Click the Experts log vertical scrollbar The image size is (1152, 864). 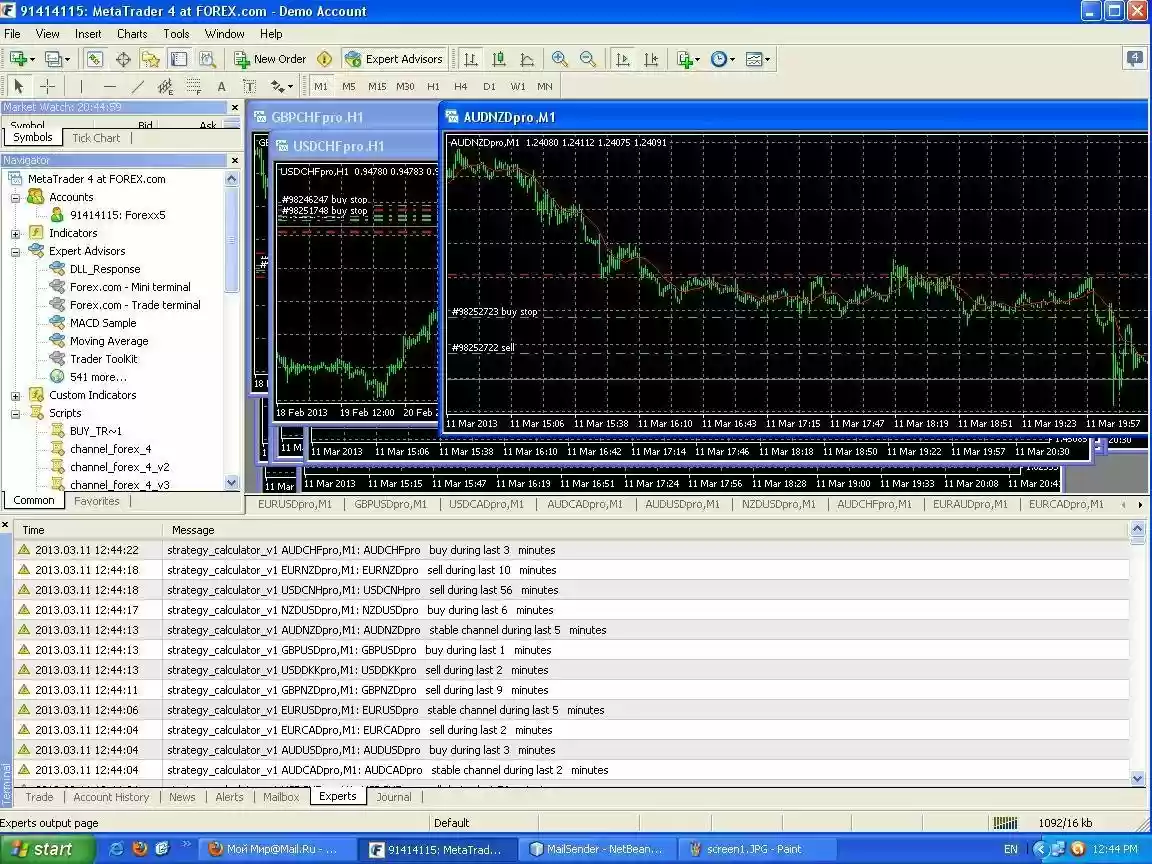click(1138, 650)
